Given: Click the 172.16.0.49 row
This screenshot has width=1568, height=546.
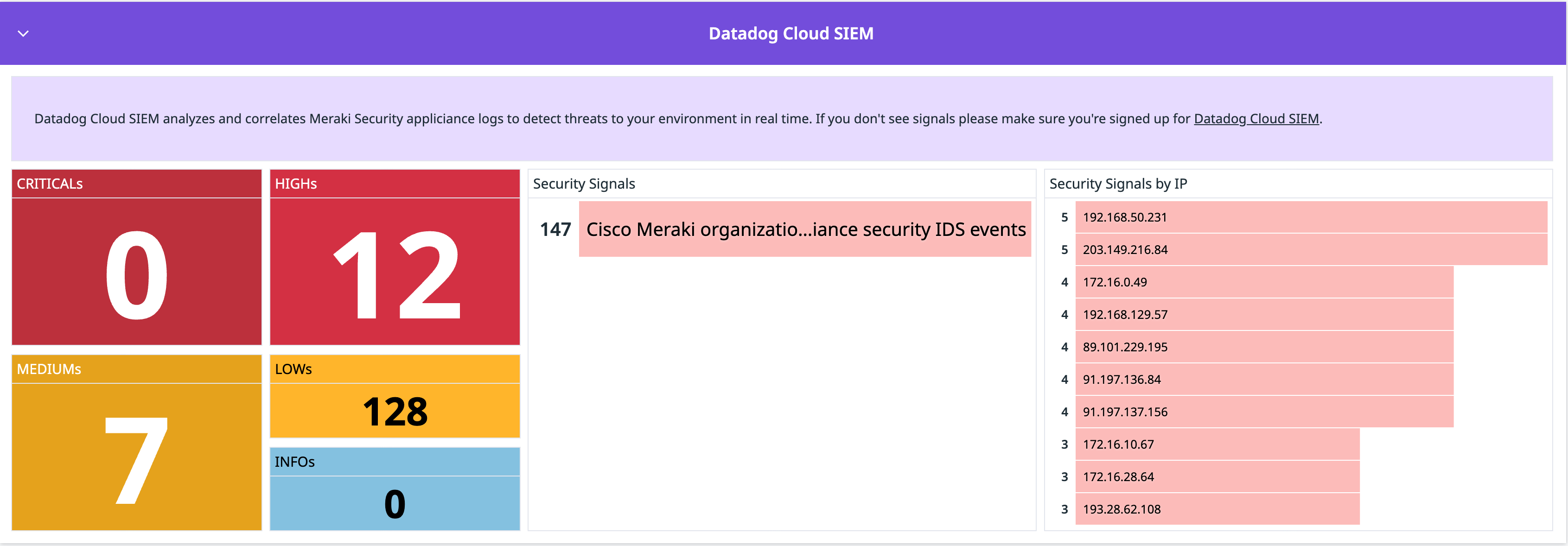Looking at the screenshot, I should [x=1264, y=282].
